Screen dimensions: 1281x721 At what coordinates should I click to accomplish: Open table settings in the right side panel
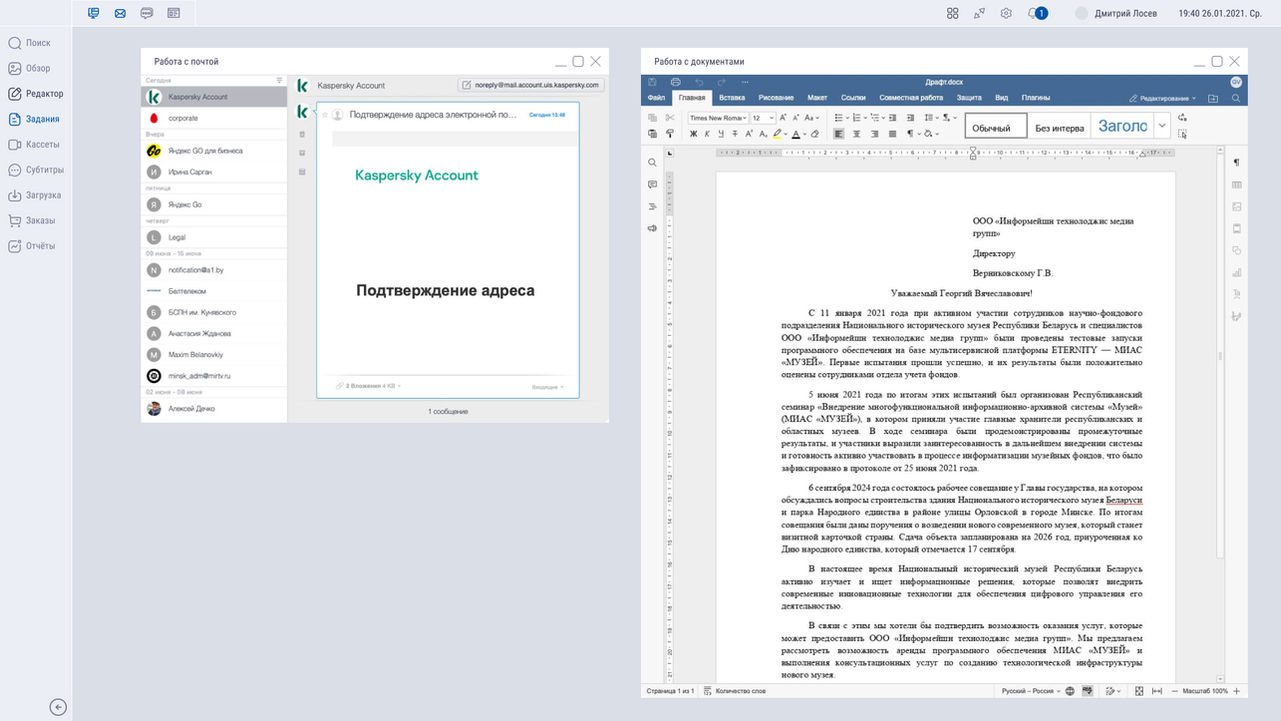[x=1236, y=185]
